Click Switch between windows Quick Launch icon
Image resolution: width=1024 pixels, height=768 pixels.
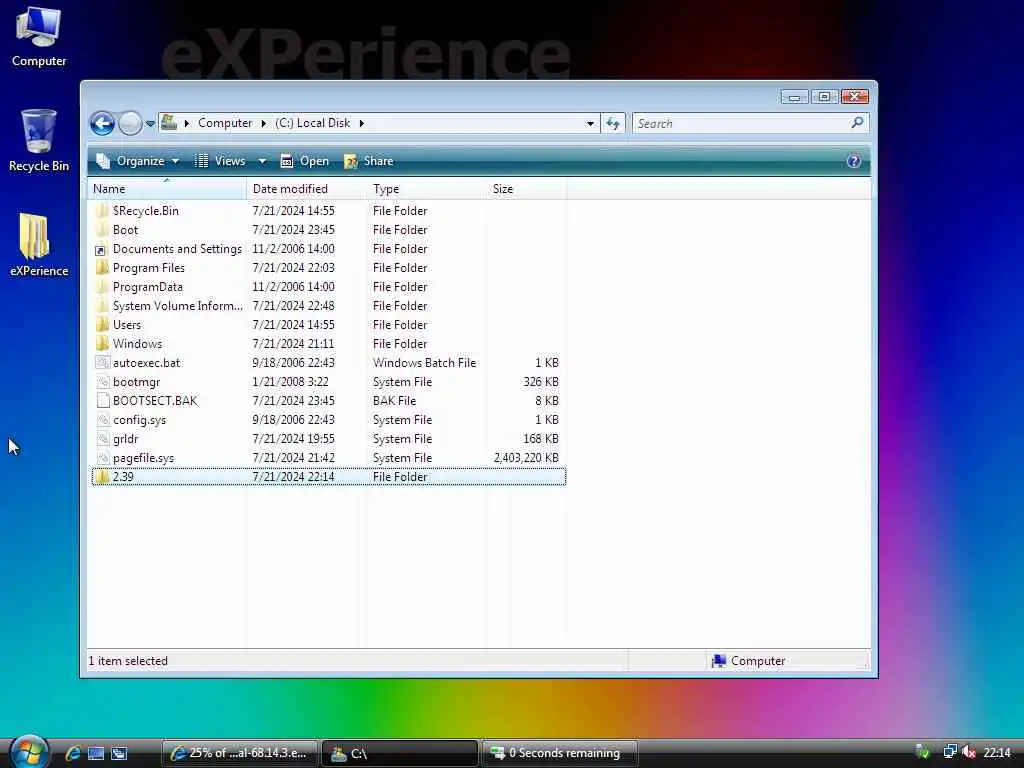point(119,753)
